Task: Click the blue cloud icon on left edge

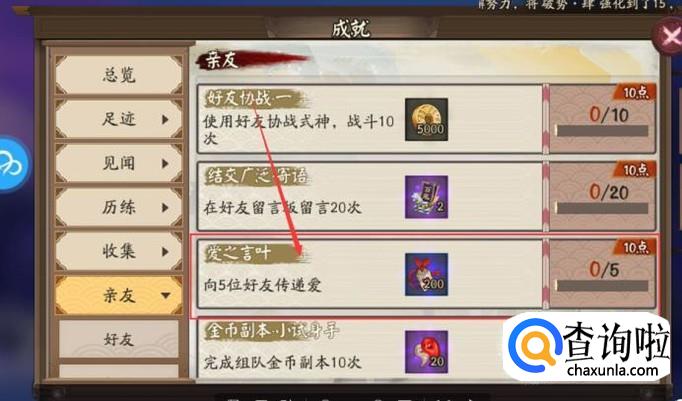Action: pyautogui.click(x=12, y=164)
